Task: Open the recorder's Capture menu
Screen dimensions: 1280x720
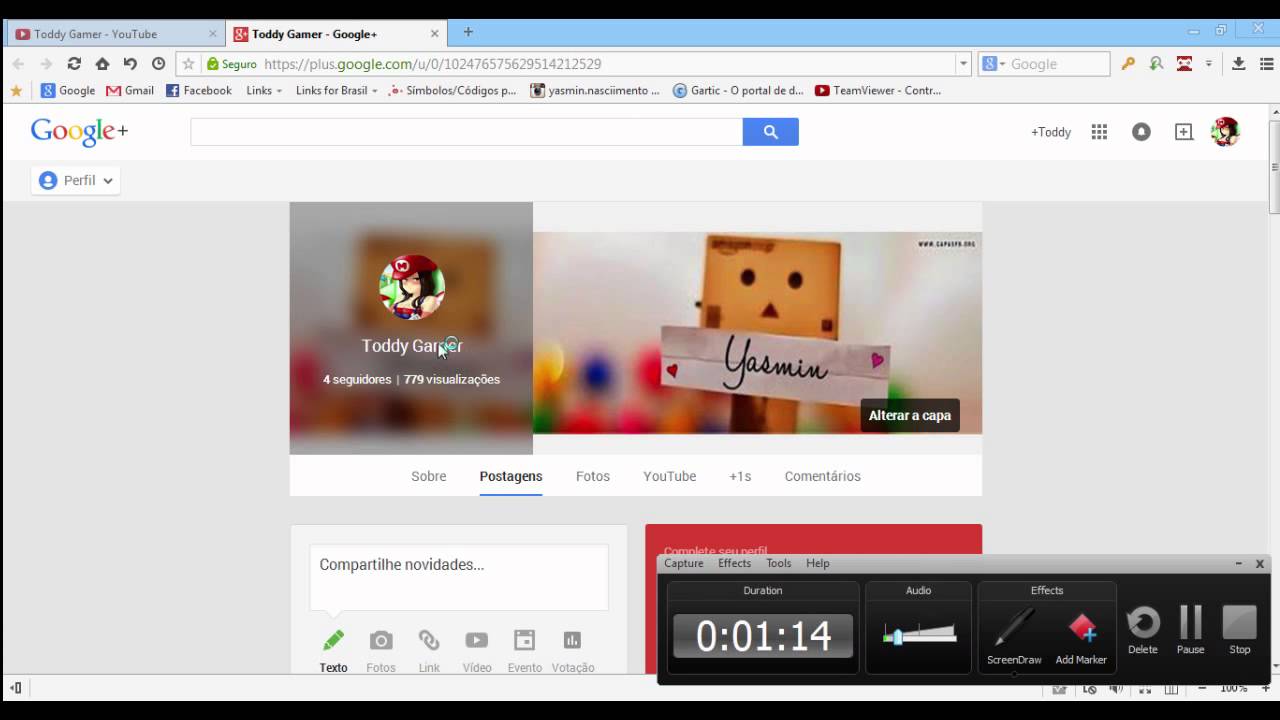Action: point(684,563)
